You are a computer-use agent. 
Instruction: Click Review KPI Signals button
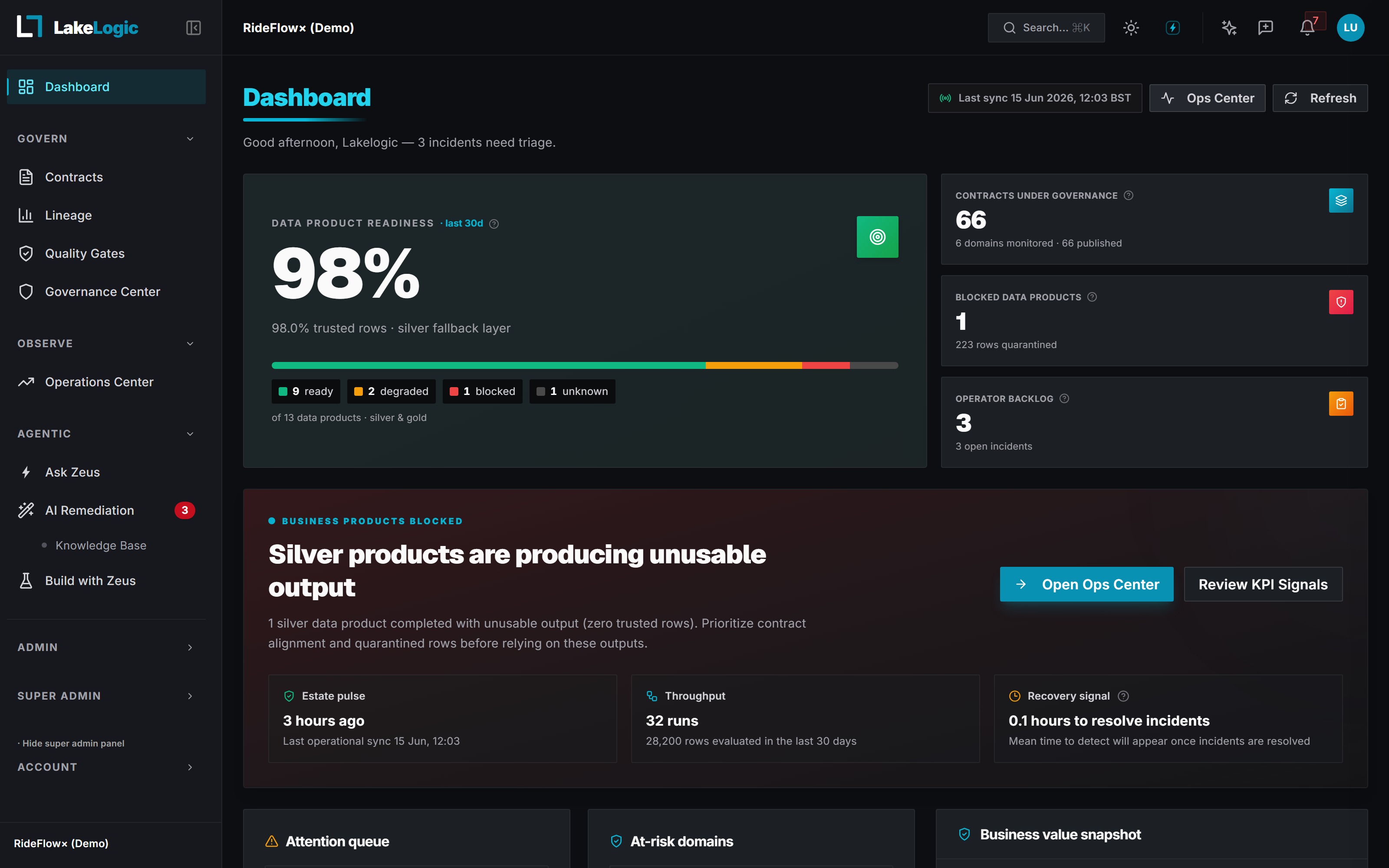click(1263, 585)
